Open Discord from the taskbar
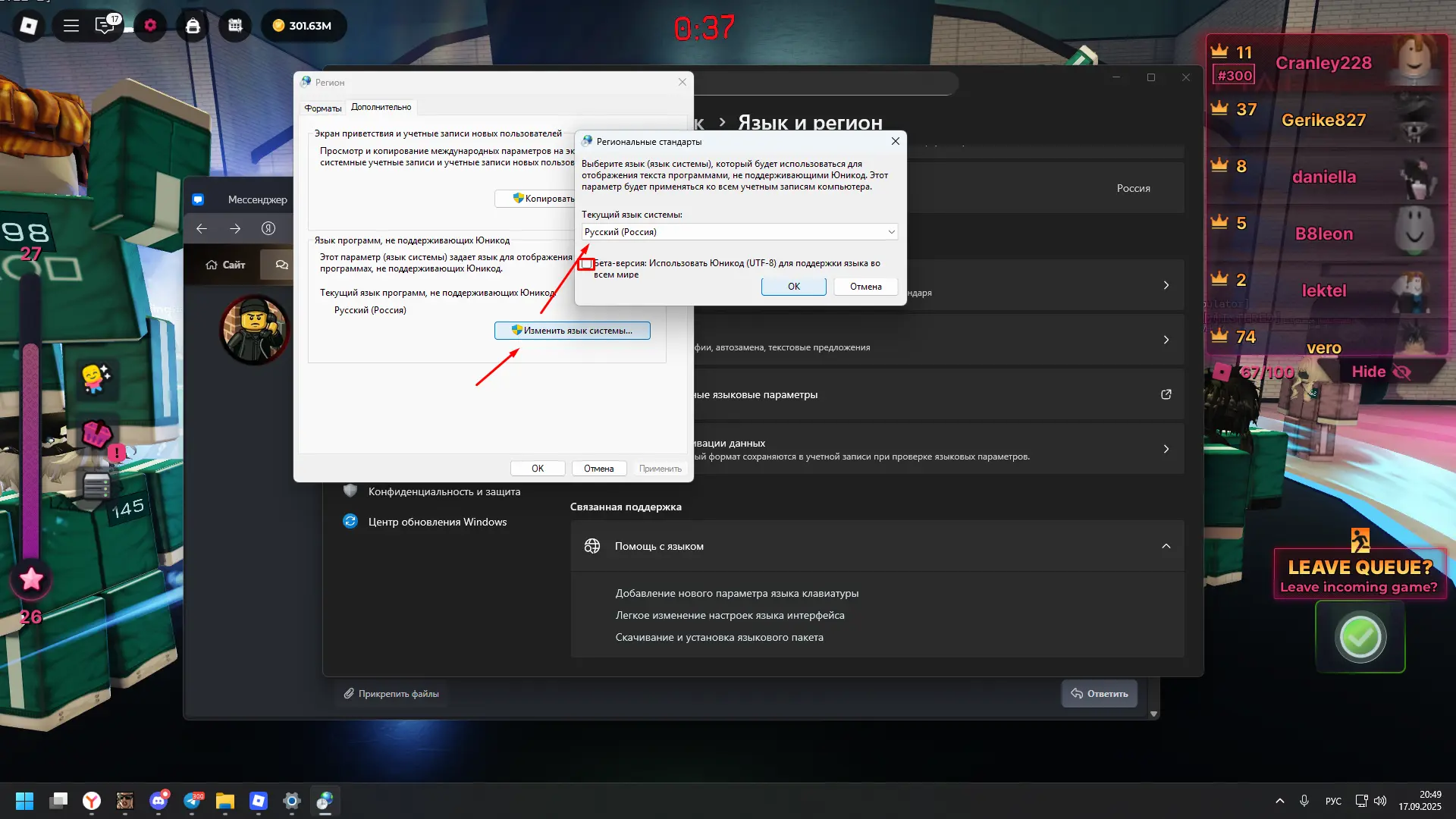Screen dimensions: 1456x819 (158, 801)
